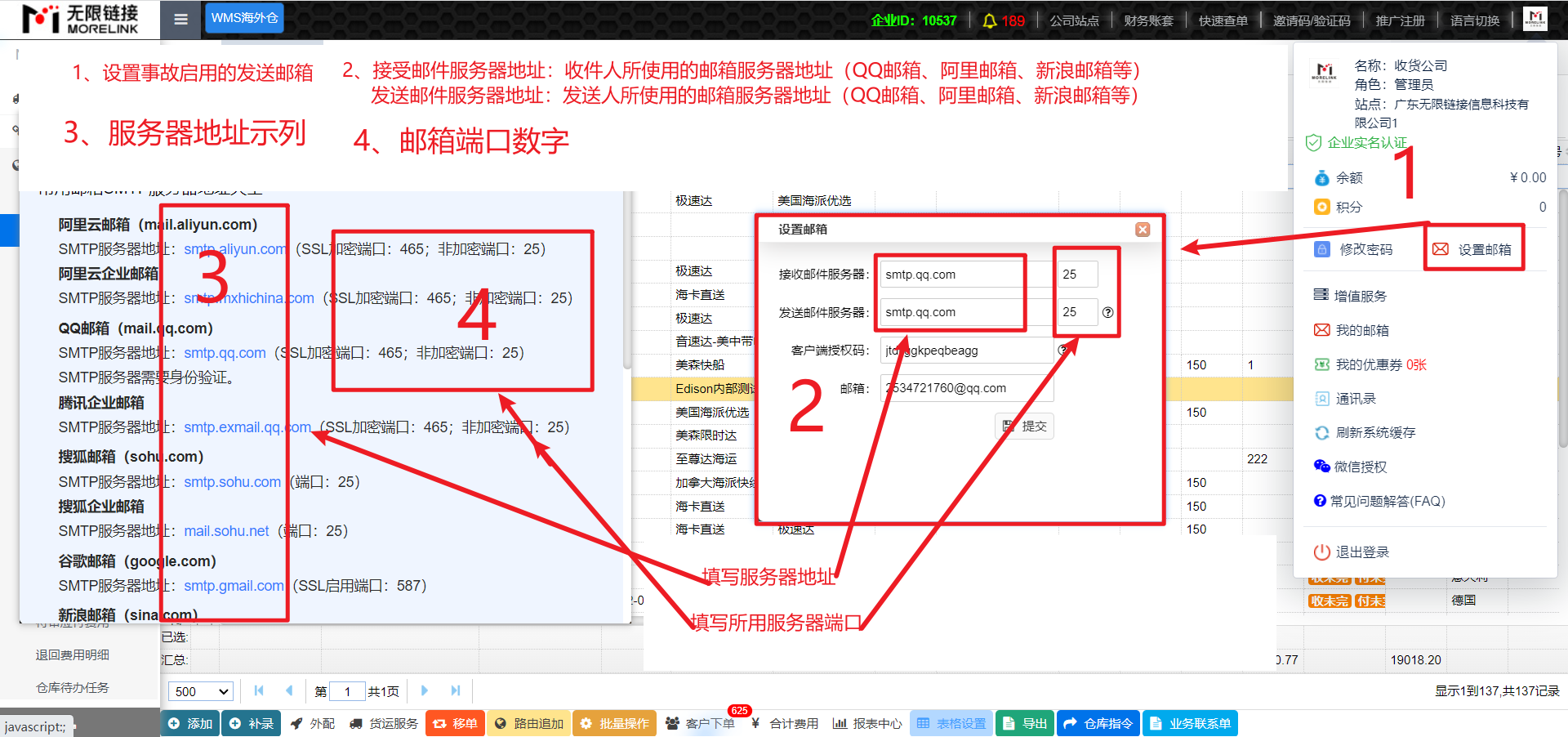Open 快速查单 in the top menu
Screen dimensions: 1568x737
[x=1223, y=20]
